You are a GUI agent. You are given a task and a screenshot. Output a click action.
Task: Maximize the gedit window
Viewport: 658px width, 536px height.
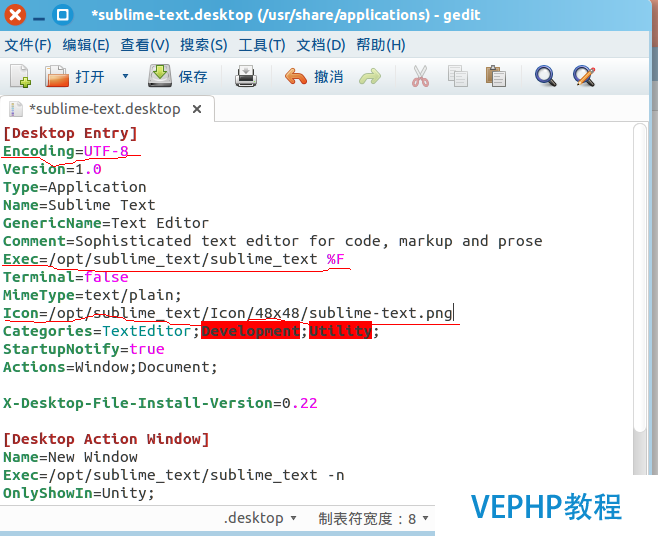point(63,15)
